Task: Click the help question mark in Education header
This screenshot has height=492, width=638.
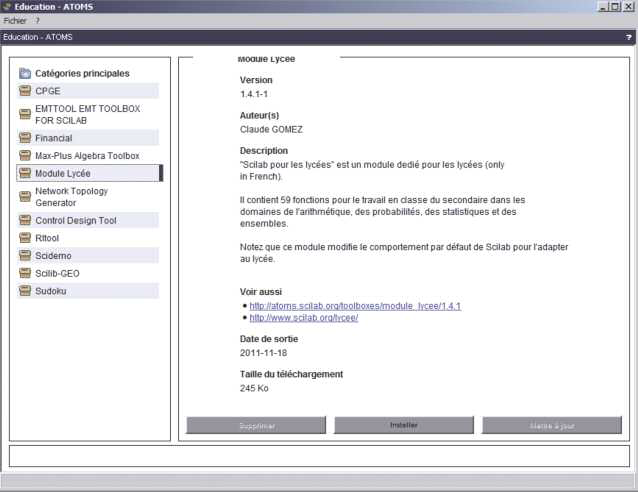Action: (x=627, y=37)
